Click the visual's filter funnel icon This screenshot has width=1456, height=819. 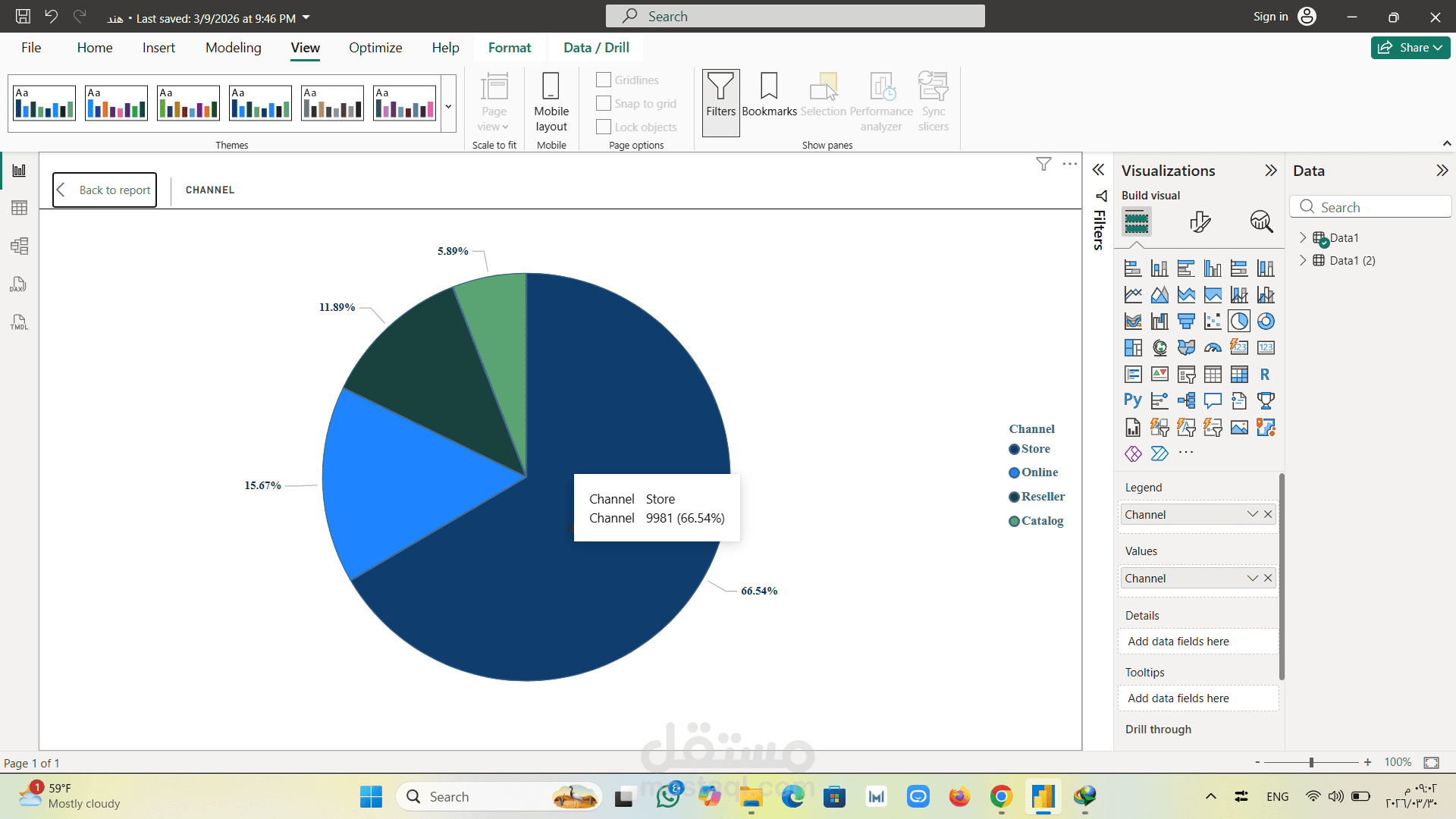[1043, 164]
